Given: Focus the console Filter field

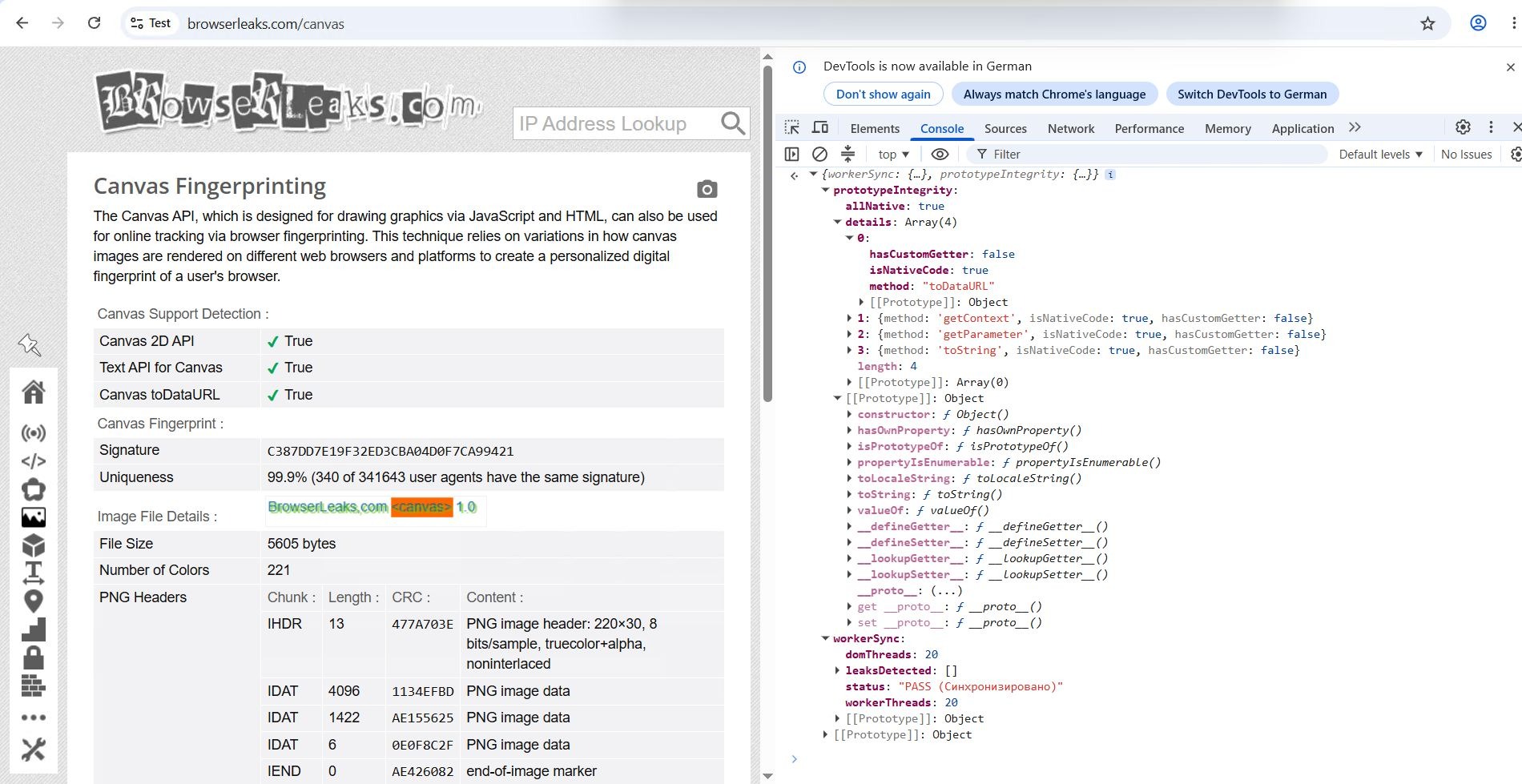Looking at the screenshot, I should (1146, 154).
